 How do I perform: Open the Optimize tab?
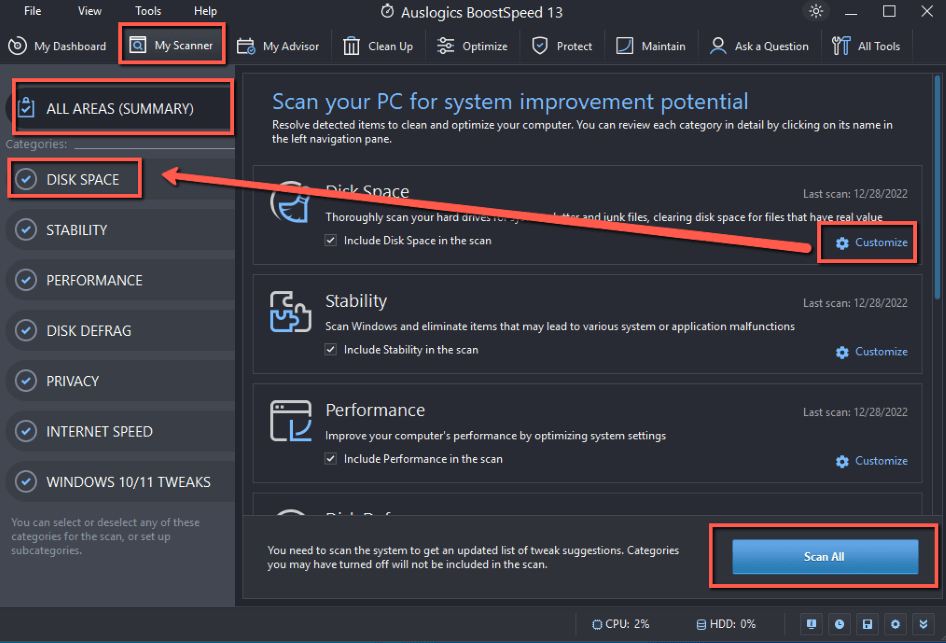(x=472, y=46)
